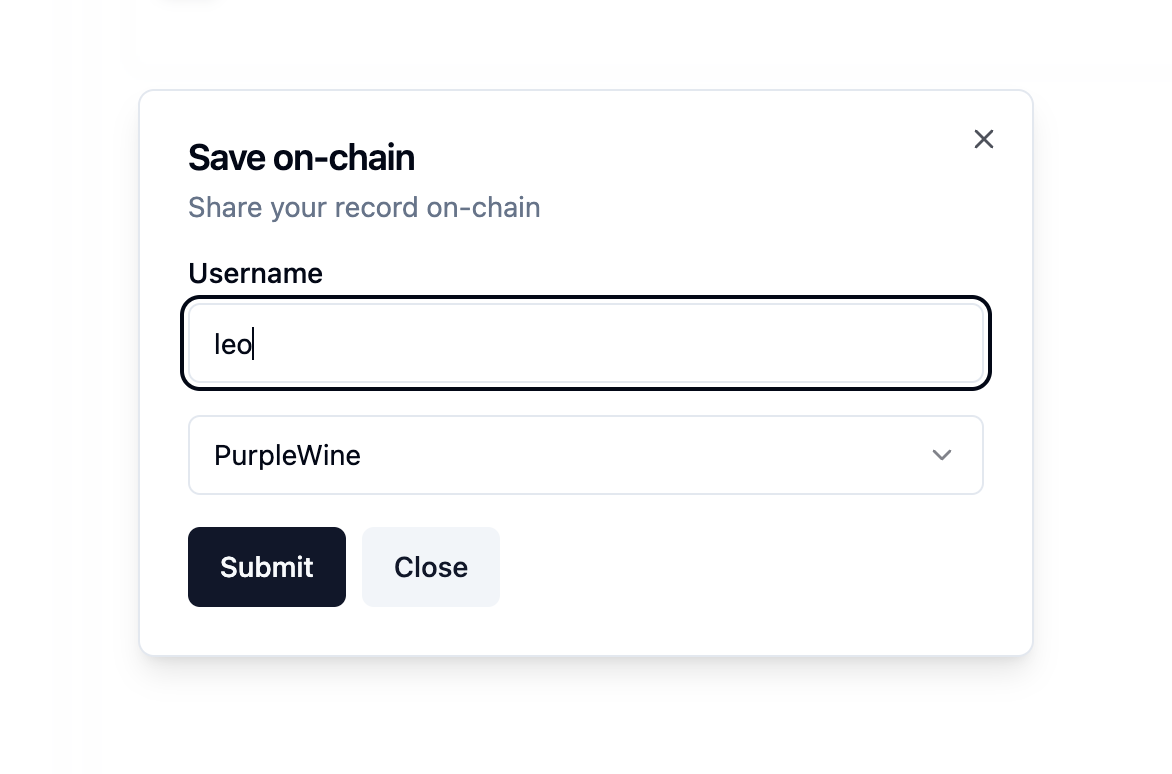Close the dialog using the Close button
Screen dimensions: 1172x774
tap(430, 567)
